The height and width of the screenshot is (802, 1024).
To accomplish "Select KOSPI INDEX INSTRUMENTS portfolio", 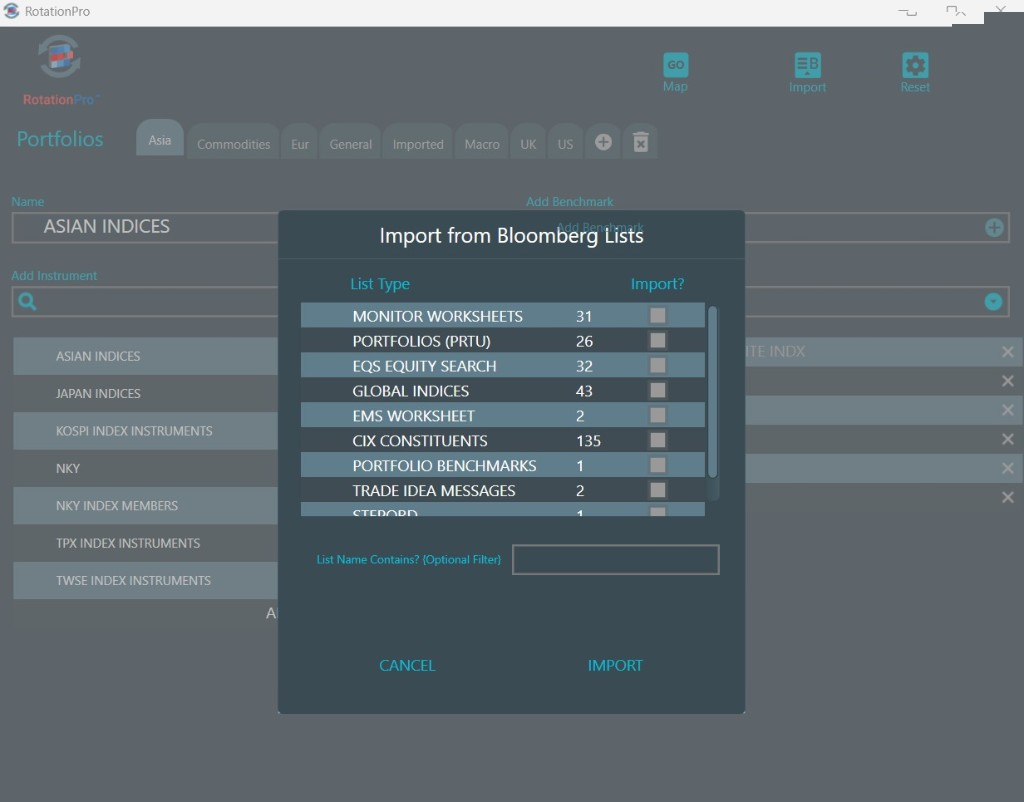I will [145, 431].
